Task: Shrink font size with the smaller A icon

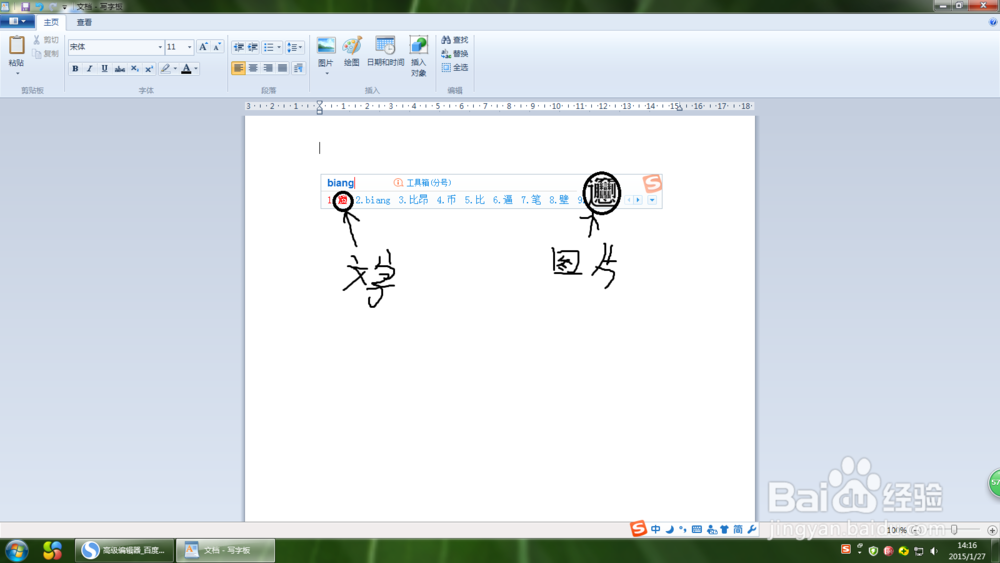Action: [217, 47]
